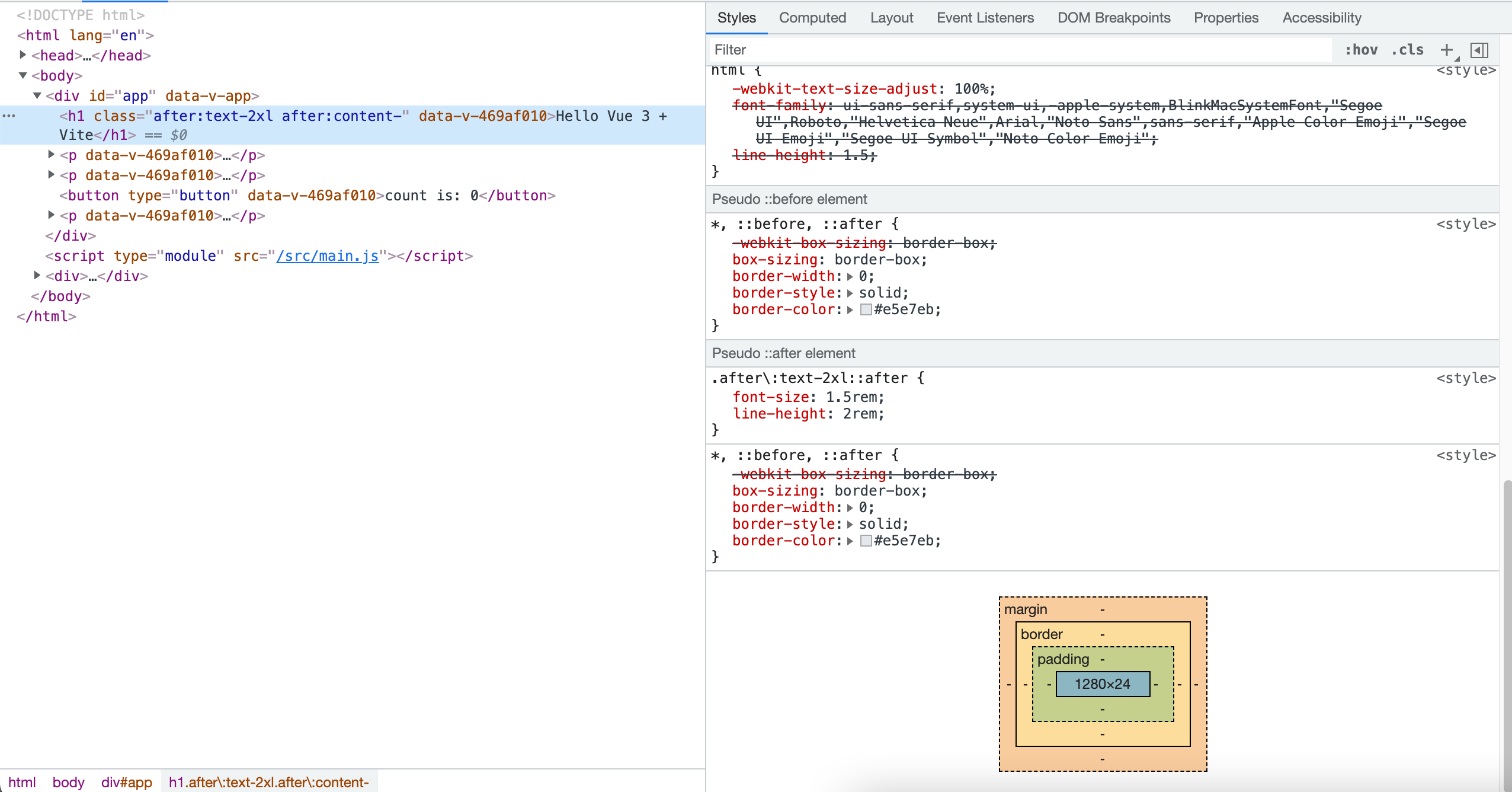Image resolution: width=1512 pixels, height=792 pixels.
Task: Click the #e5e7eb swatch in the bottom ::after rule
Action: point(866,541)
